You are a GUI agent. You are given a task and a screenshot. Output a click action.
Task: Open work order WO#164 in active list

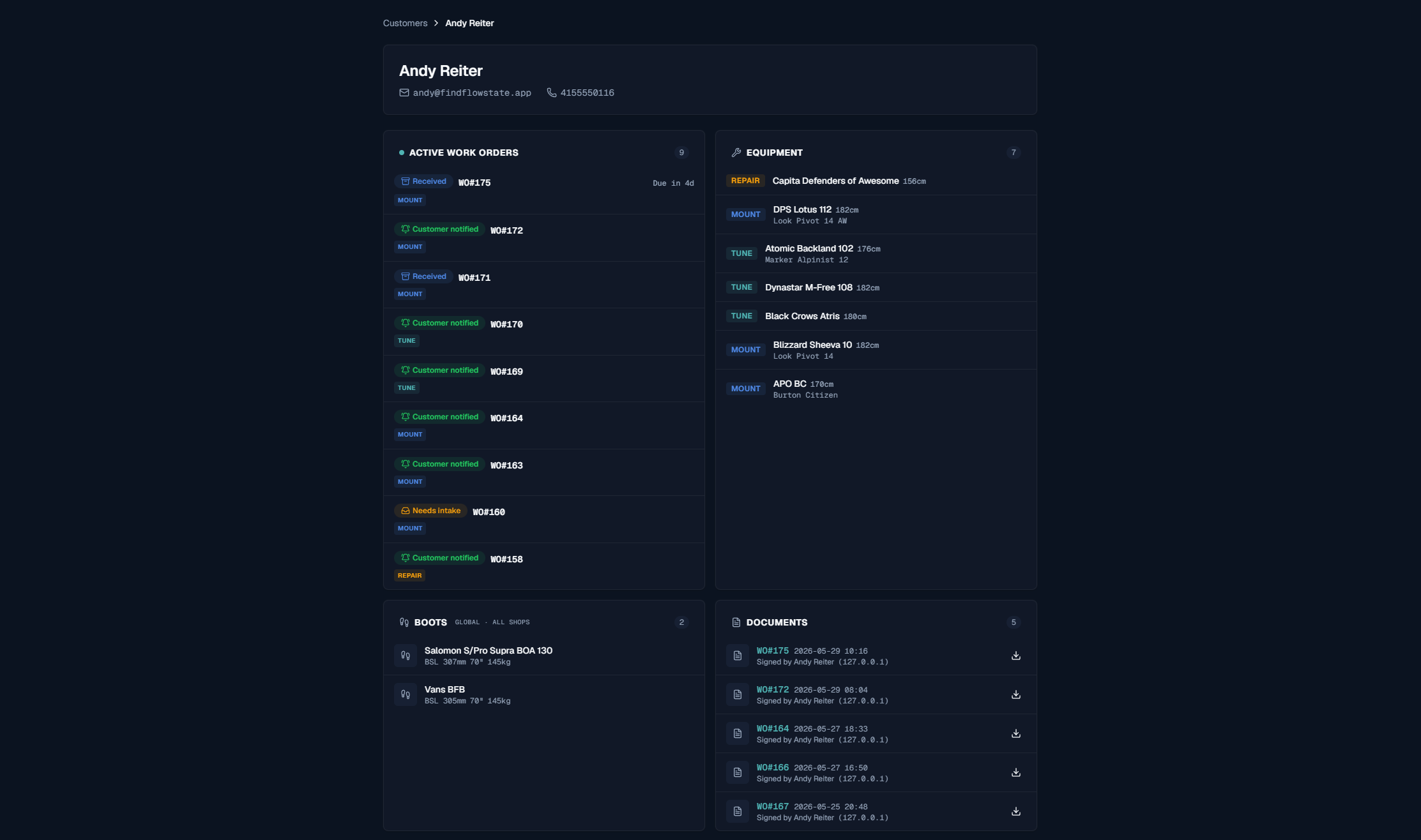[x=543, y=426]
